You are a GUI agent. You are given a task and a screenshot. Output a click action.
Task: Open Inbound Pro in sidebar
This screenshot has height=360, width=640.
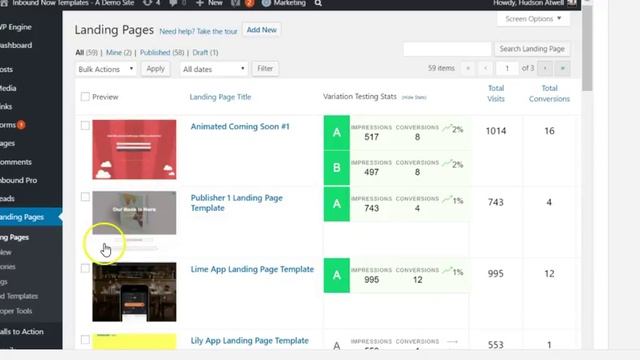tap(18, 180)
